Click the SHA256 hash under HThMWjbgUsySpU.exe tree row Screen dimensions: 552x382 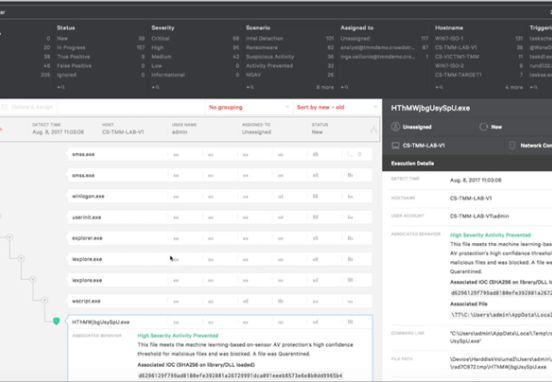click(x=240, y=376)
